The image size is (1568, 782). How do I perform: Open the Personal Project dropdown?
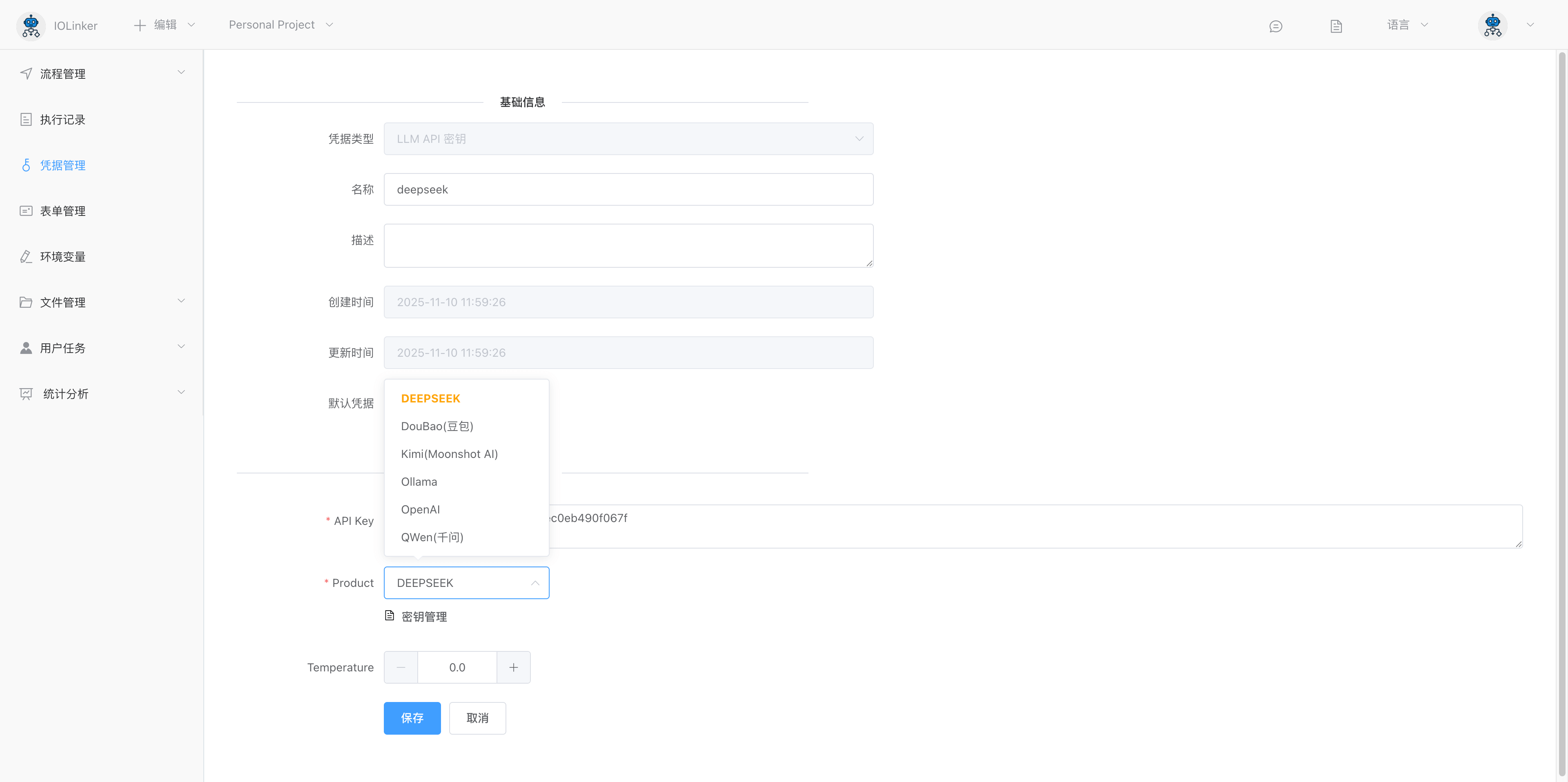click(281, 25)
